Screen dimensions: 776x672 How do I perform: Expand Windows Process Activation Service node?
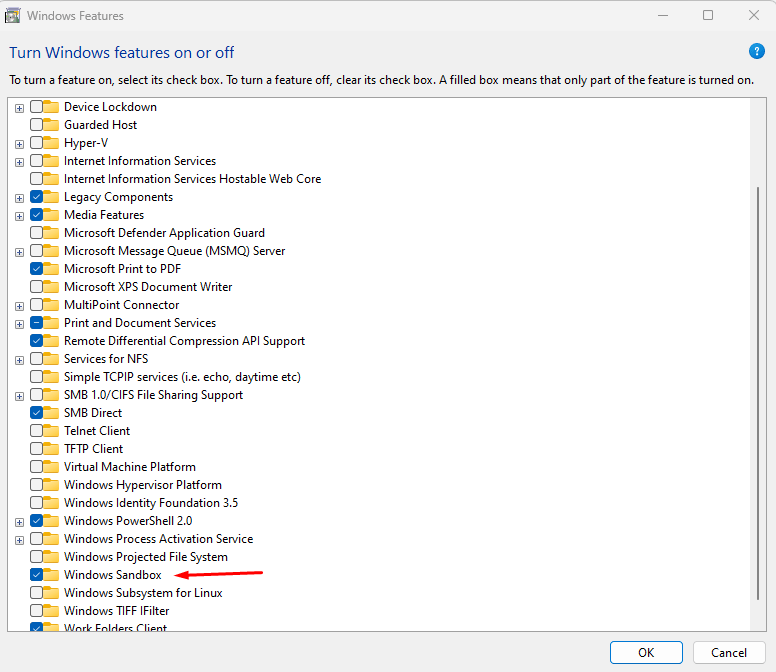click(x=19, y=540)
